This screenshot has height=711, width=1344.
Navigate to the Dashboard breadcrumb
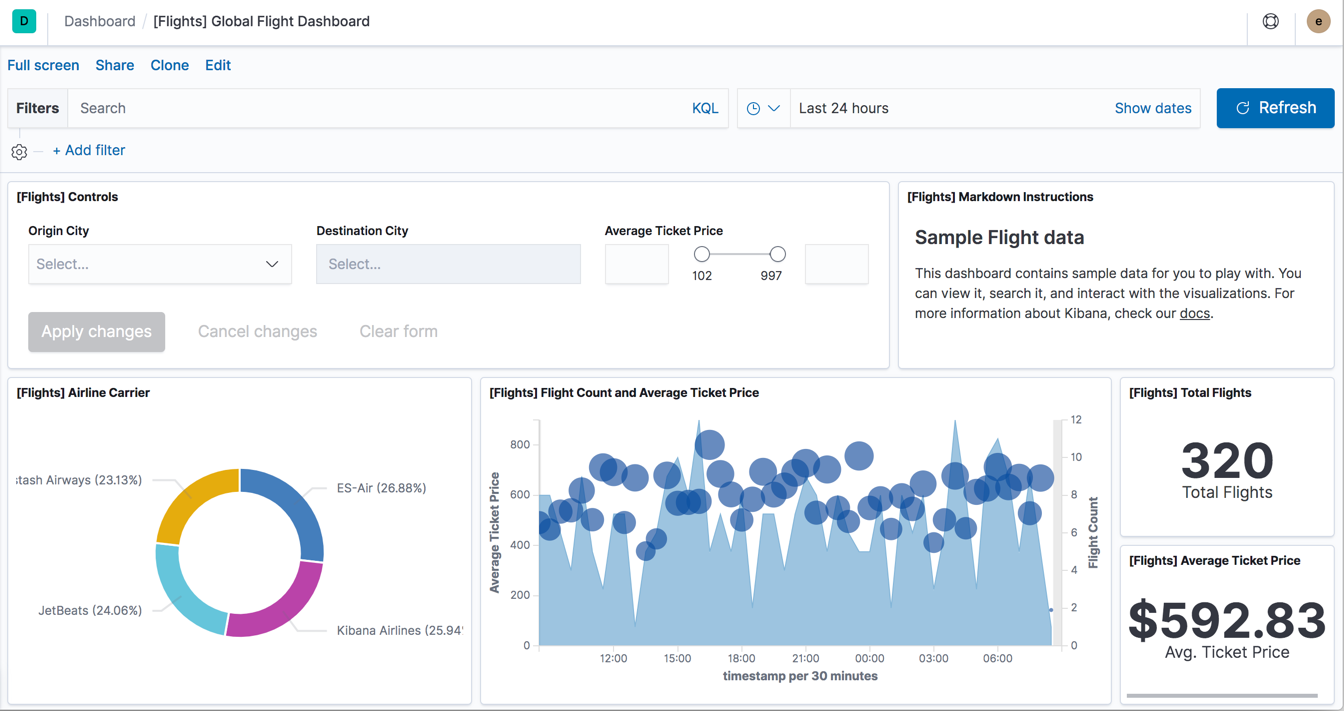click(99, 21)
